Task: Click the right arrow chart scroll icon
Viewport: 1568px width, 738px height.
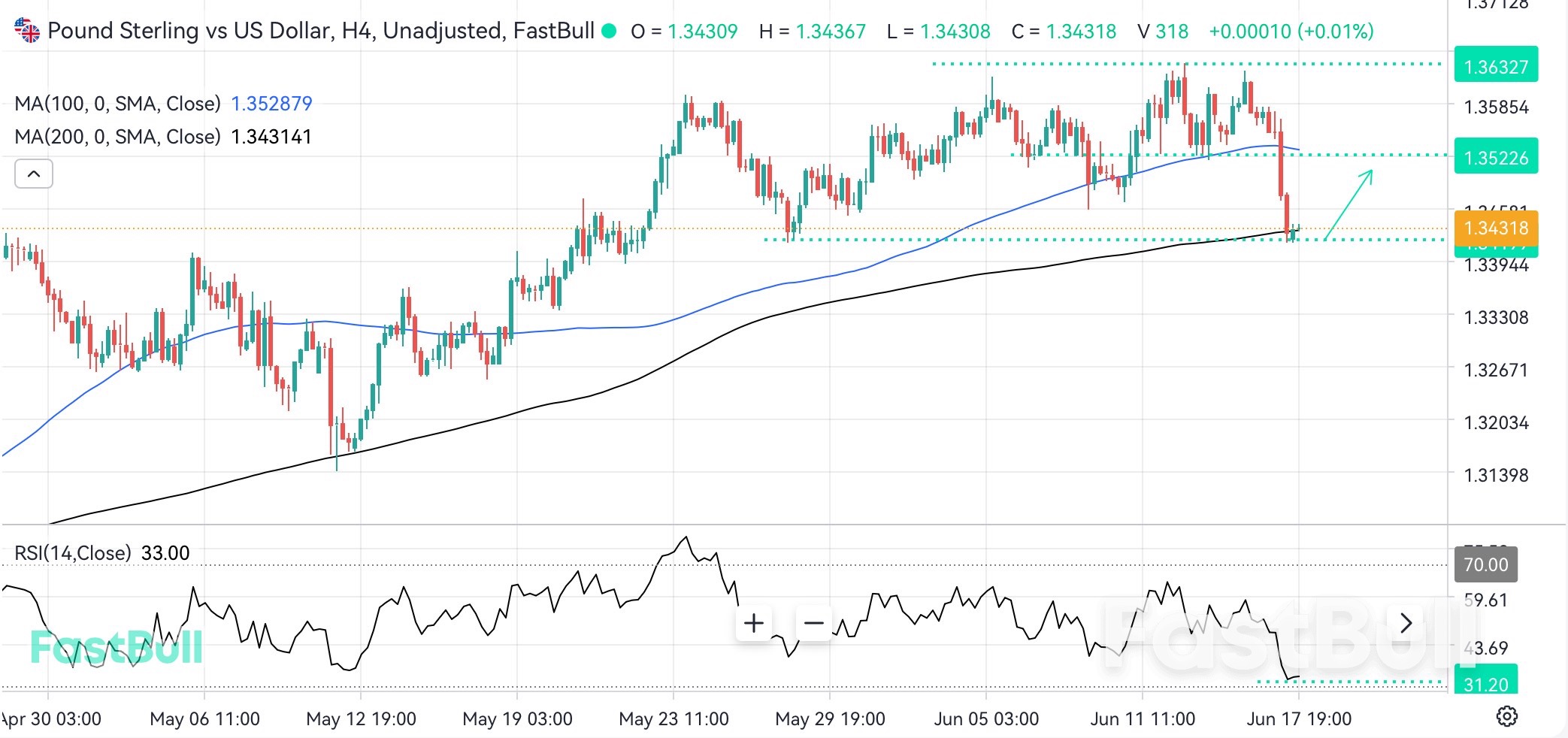Action: coord(1405,622)
